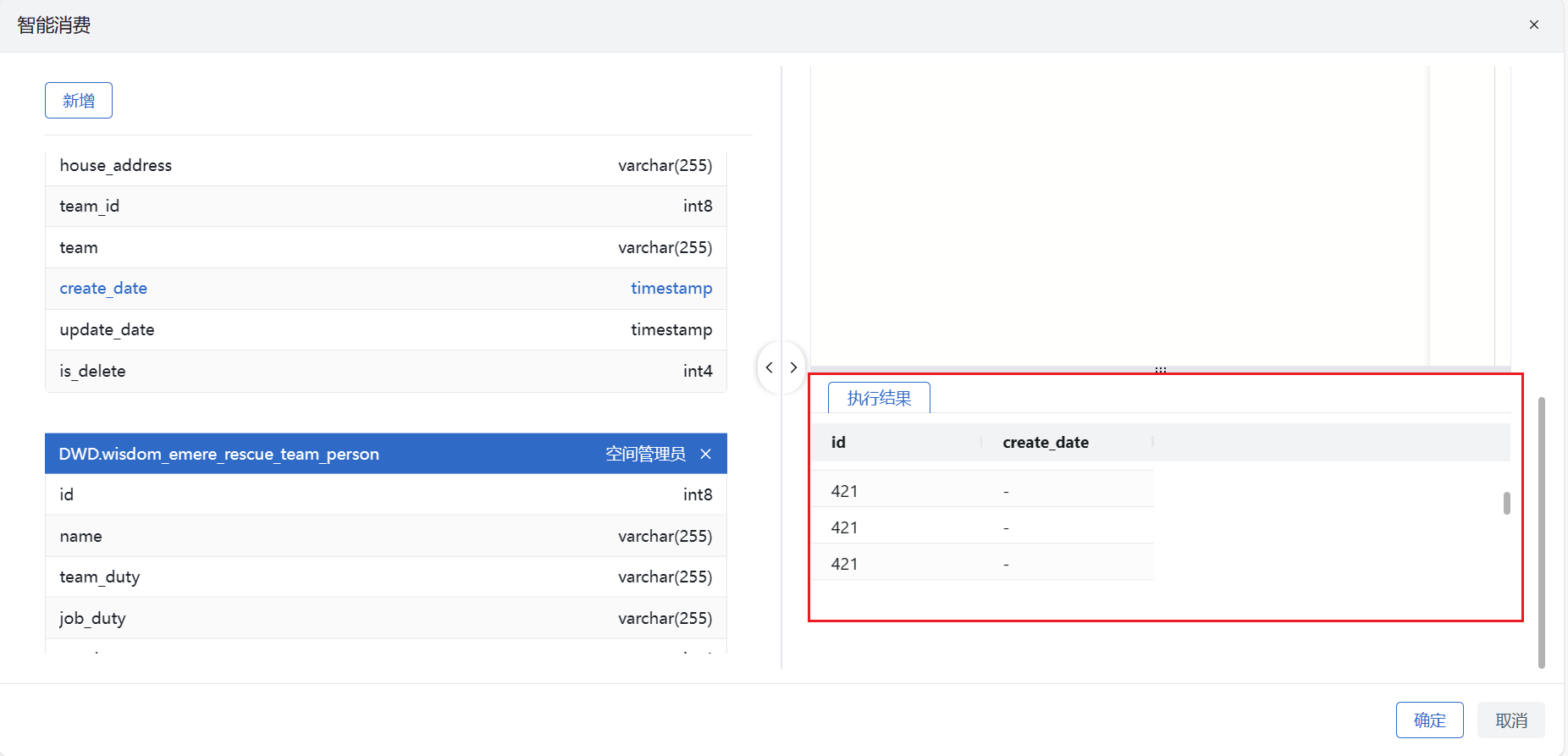Select the update_date field row

[x=386, y=329]
